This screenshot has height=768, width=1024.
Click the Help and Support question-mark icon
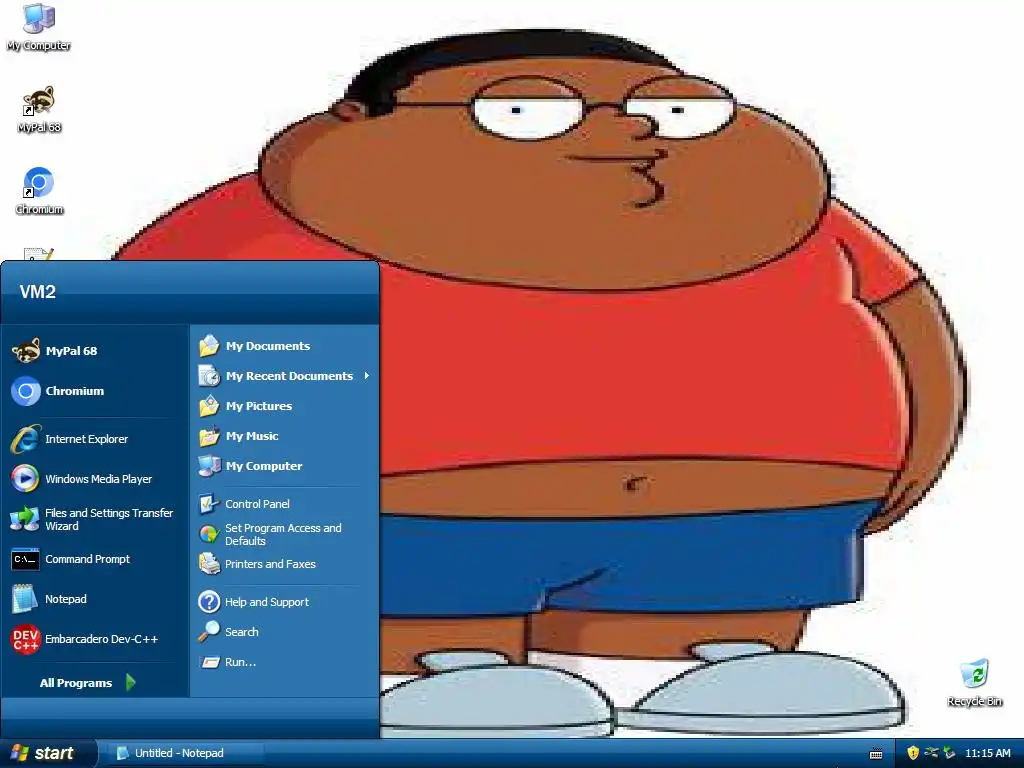click(209, 602)
